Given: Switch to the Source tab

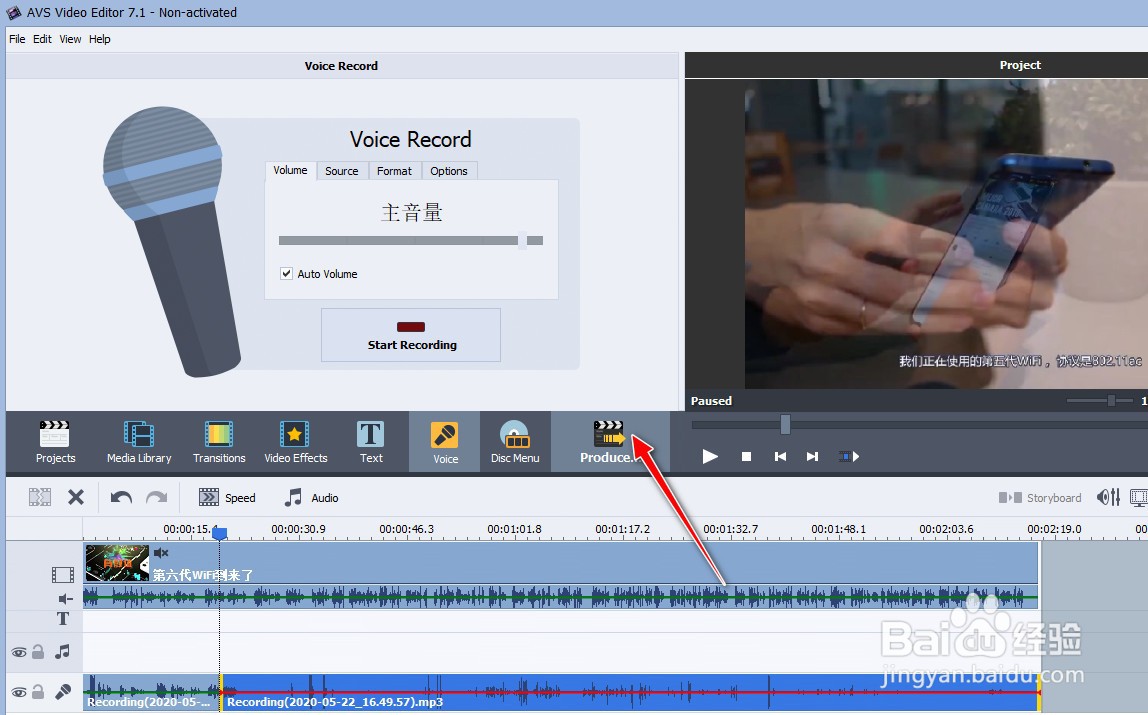Looking at the screenshot, I should click(341, 170).
